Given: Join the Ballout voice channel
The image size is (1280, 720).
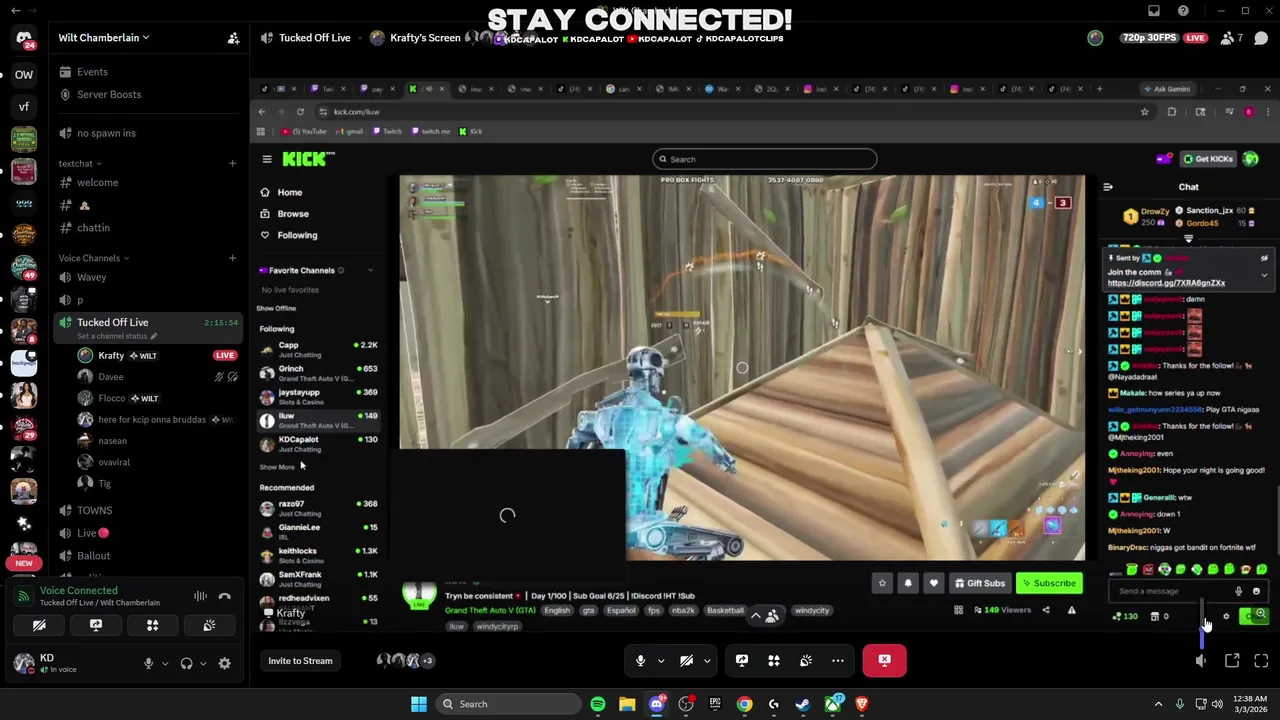Looking at the screenshot, I should 93,556.
